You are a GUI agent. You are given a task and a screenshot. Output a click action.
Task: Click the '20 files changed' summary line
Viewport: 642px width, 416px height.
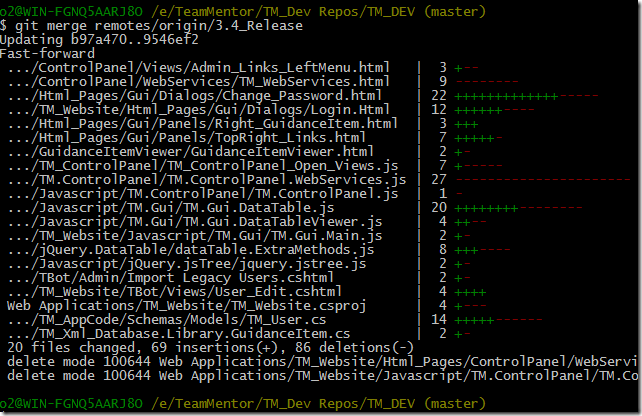pos(210,348)
